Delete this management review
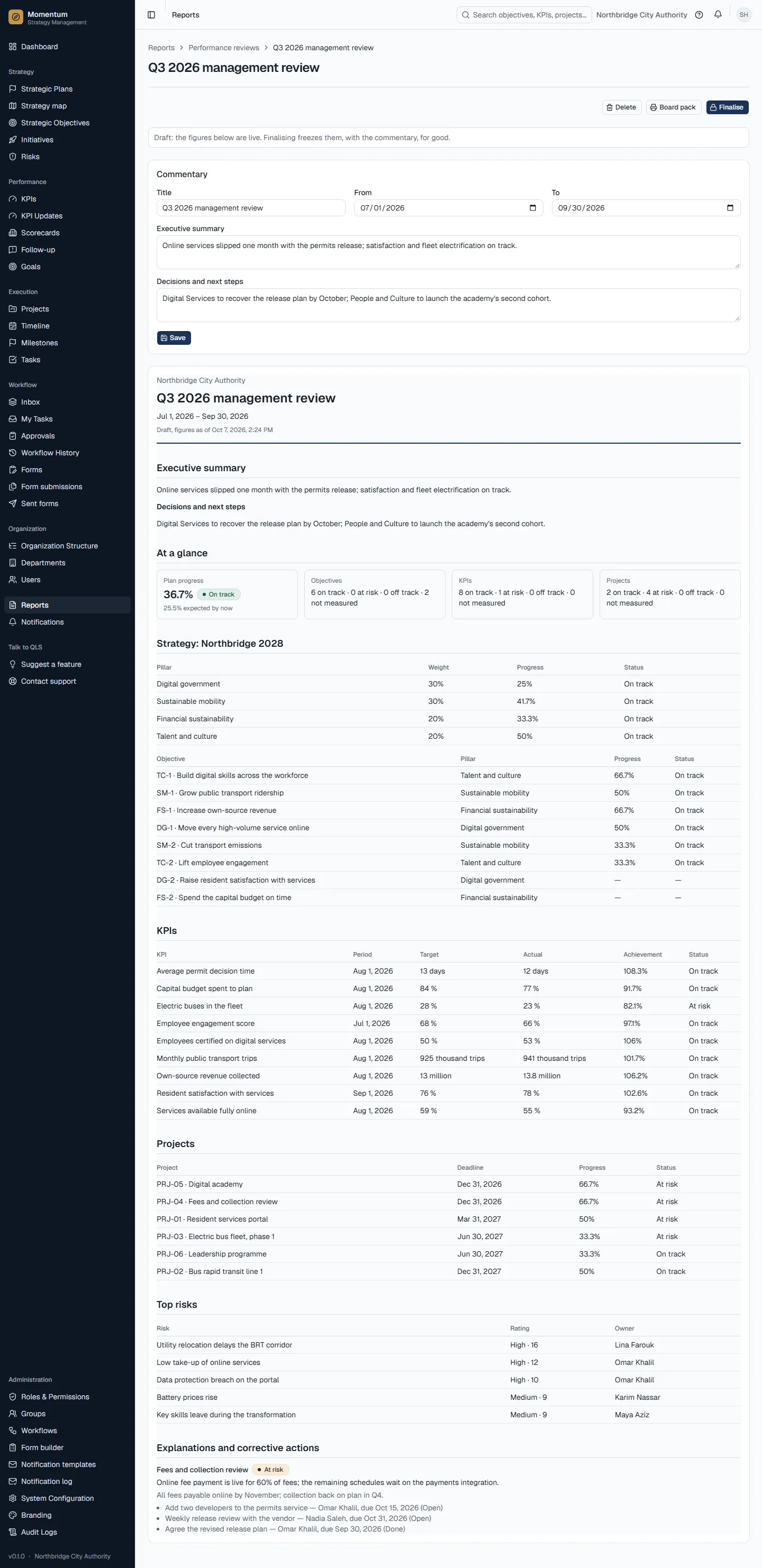 point(622,107)
